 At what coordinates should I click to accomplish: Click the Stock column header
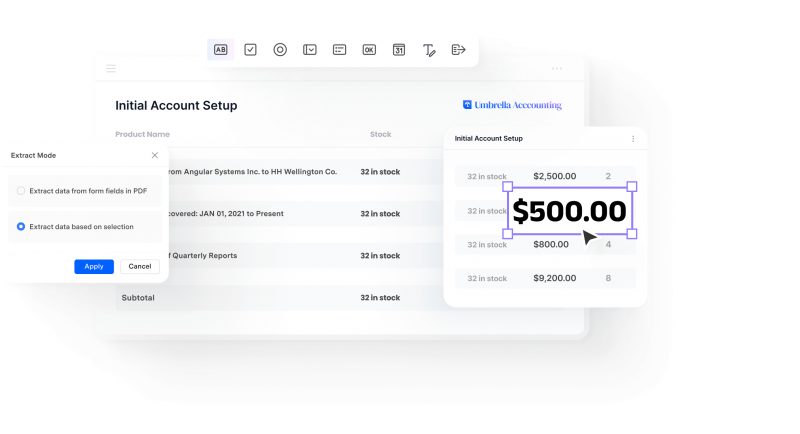pos(381,134)
